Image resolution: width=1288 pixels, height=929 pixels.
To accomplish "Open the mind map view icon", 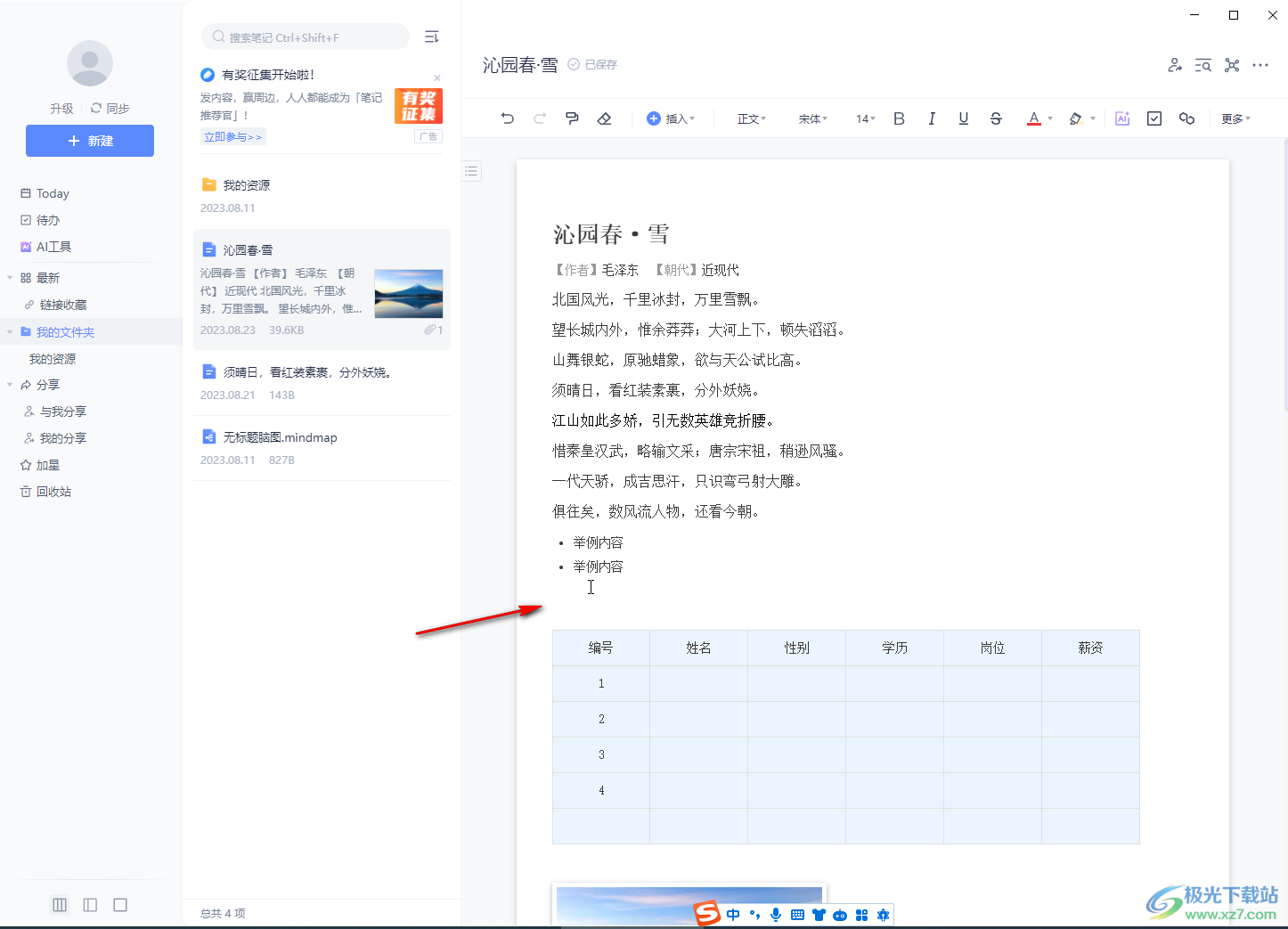I will point(1232,65).
